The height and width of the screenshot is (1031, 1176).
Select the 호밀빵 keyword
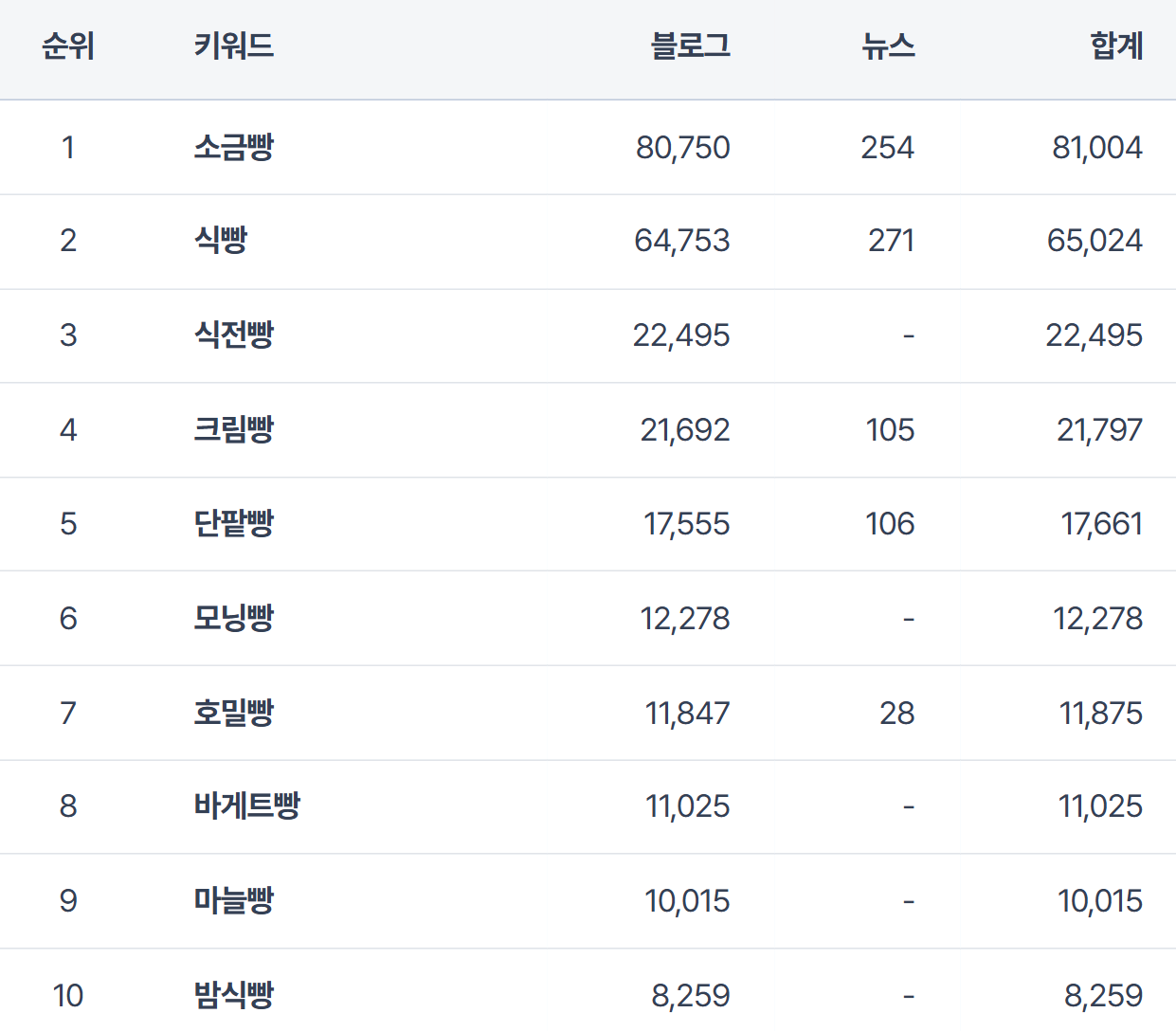point(233,713)
